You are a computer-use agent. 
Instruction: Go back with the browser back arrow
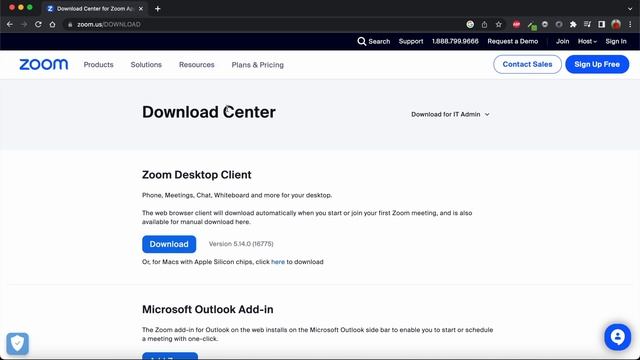tap(10, 24)
